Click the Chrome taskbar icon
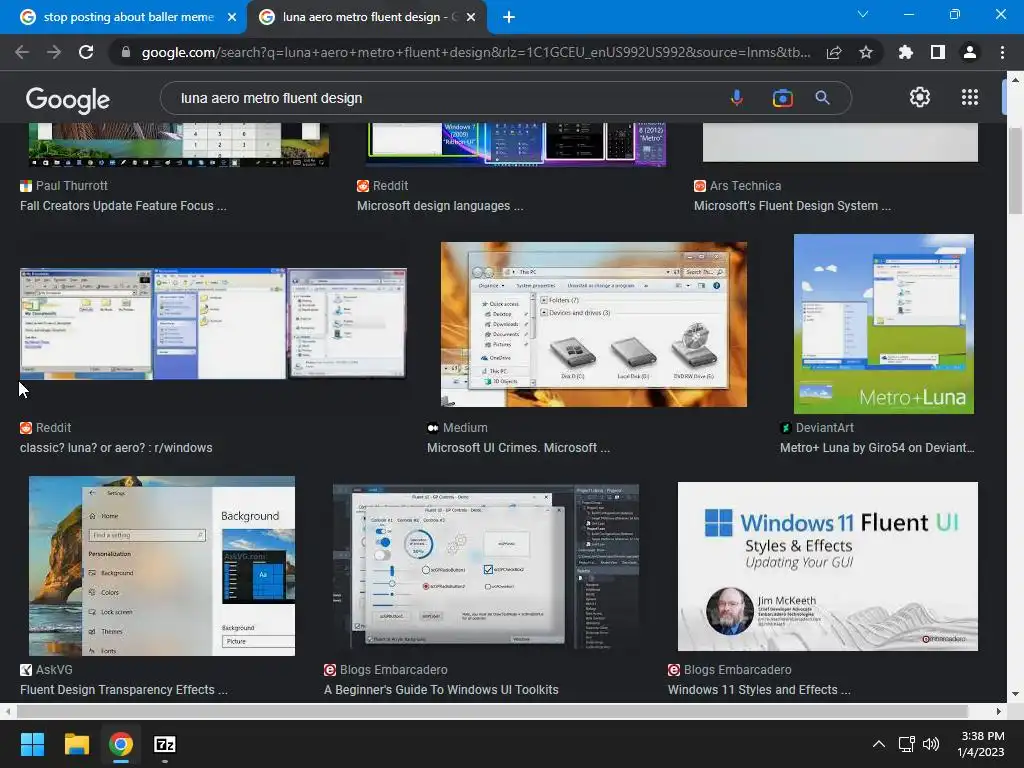 pos(121,744)
